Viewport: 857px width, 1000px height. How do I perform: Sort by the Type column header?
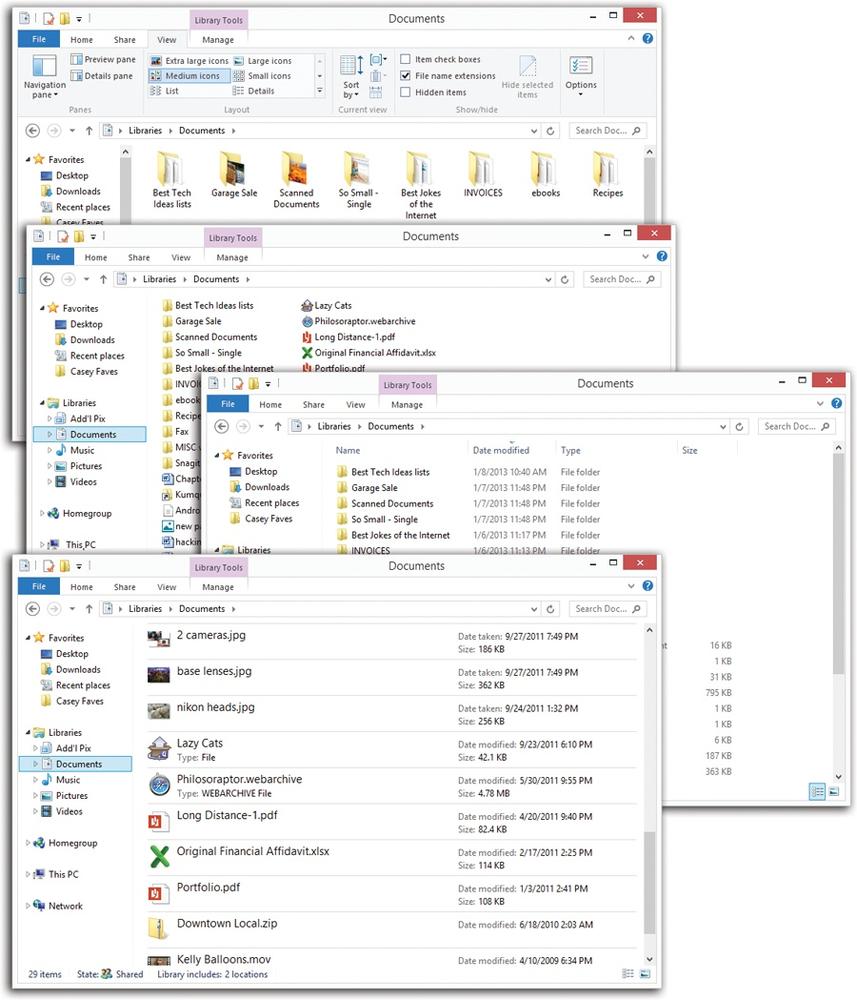(570, 450)
